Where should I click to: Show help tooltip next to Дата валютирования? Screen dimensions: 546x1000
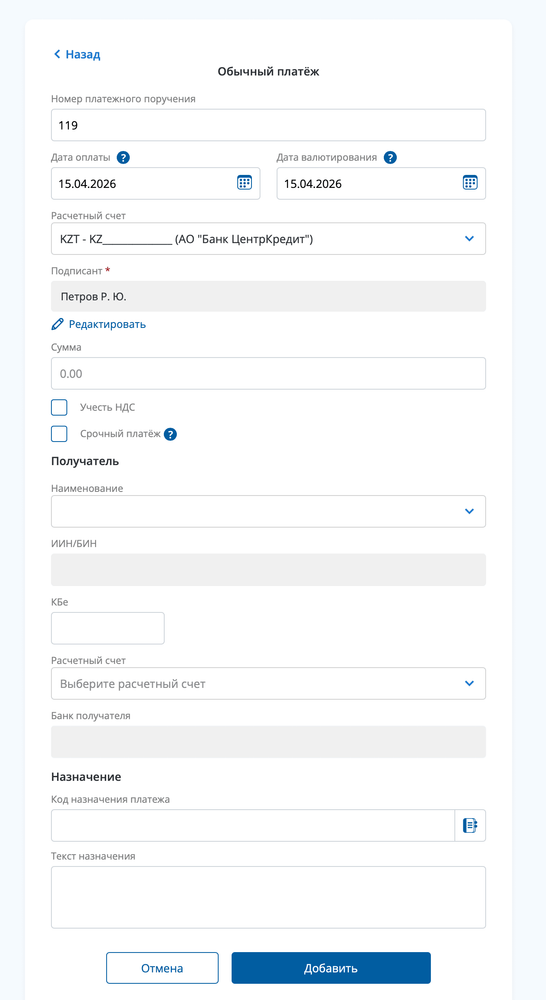(390, 158)
